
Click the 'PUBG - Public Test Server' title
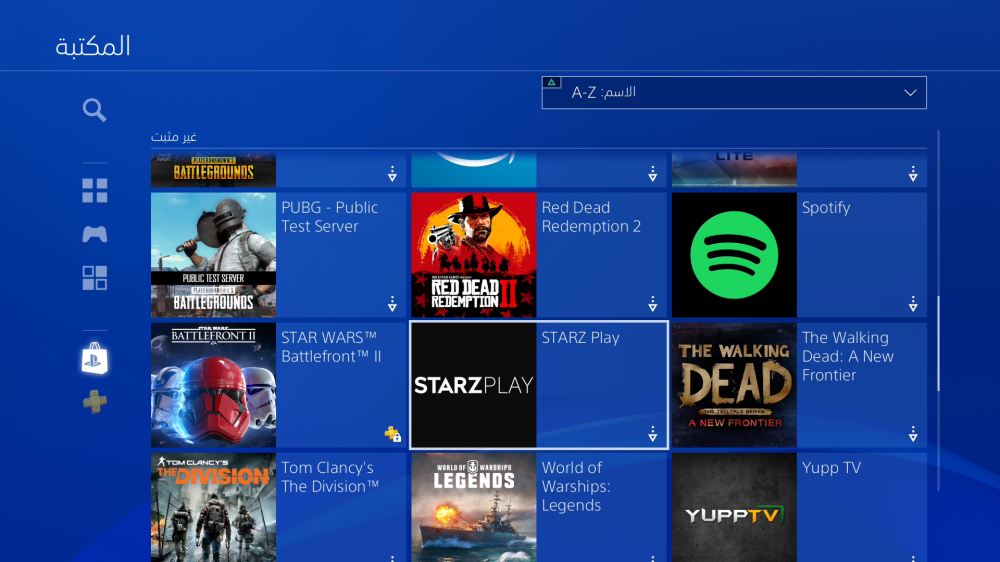pos(330,217)
